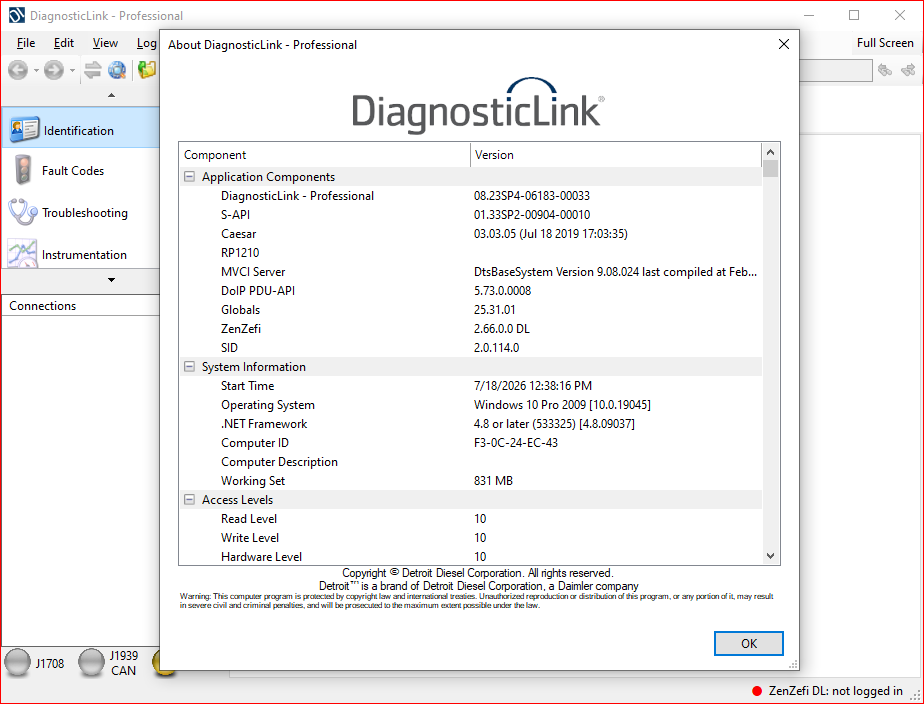The height and width of the screenshot is (704, 924).
Task: Click the Version column header
Action: tap(616, 155)
